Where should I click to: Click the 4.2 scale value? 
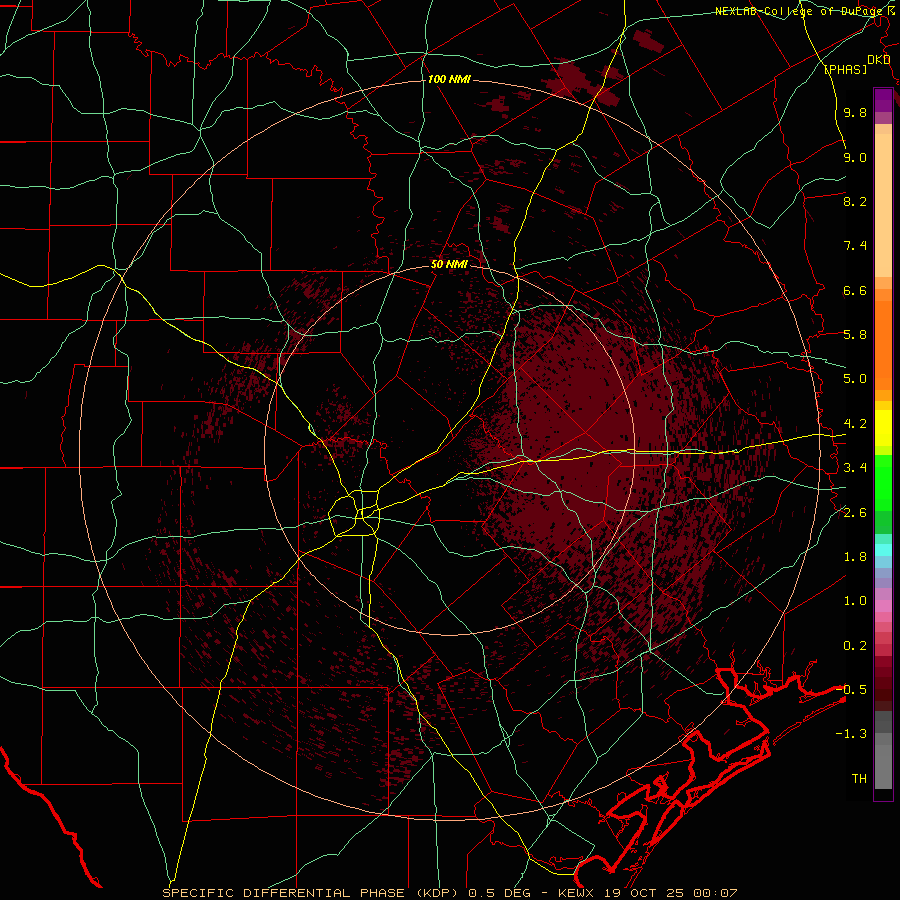(855, 424)
